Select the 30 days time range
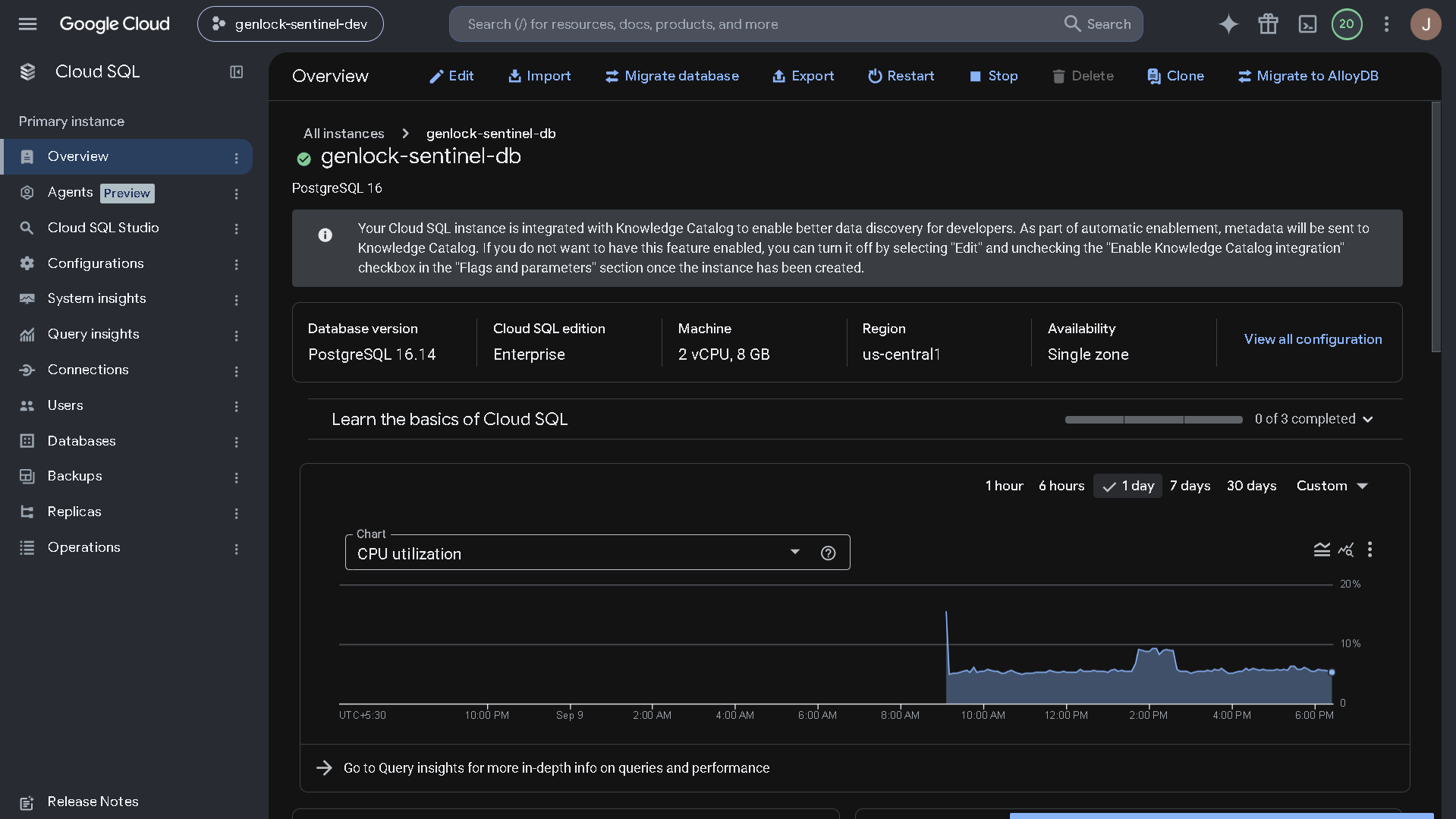Image resolution: width=1456 pixels, height=819 pixels. point(1251,486)
